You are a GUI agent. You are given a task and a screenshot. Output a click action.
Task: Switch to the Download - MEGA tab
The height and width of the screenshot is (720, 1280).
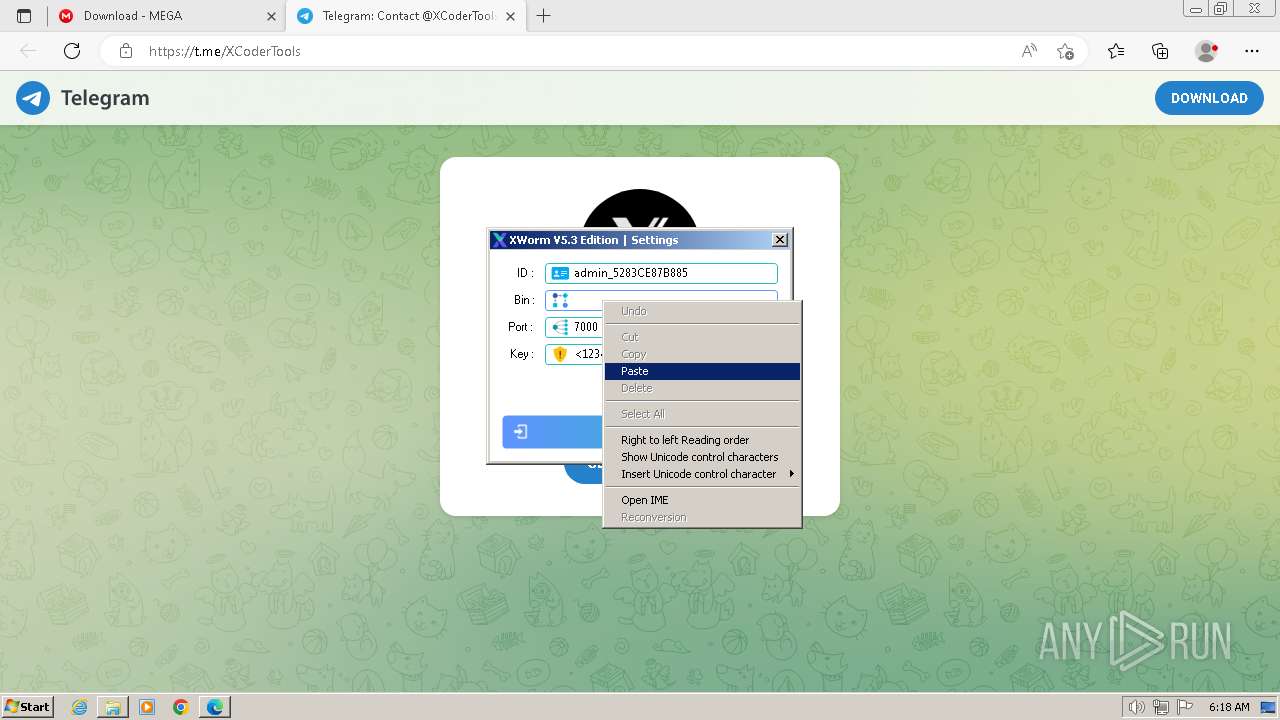(x=167, y=16)
